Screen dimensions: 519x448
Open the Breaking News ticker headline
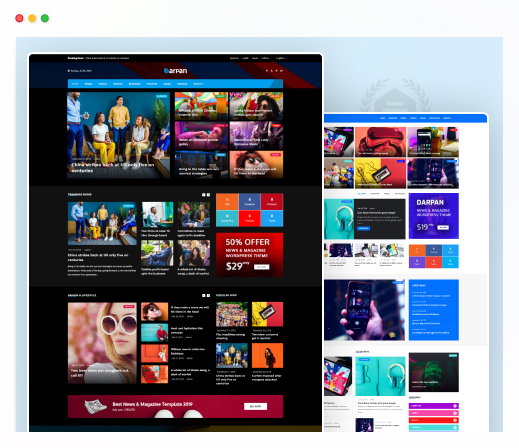tap(107, 58)
